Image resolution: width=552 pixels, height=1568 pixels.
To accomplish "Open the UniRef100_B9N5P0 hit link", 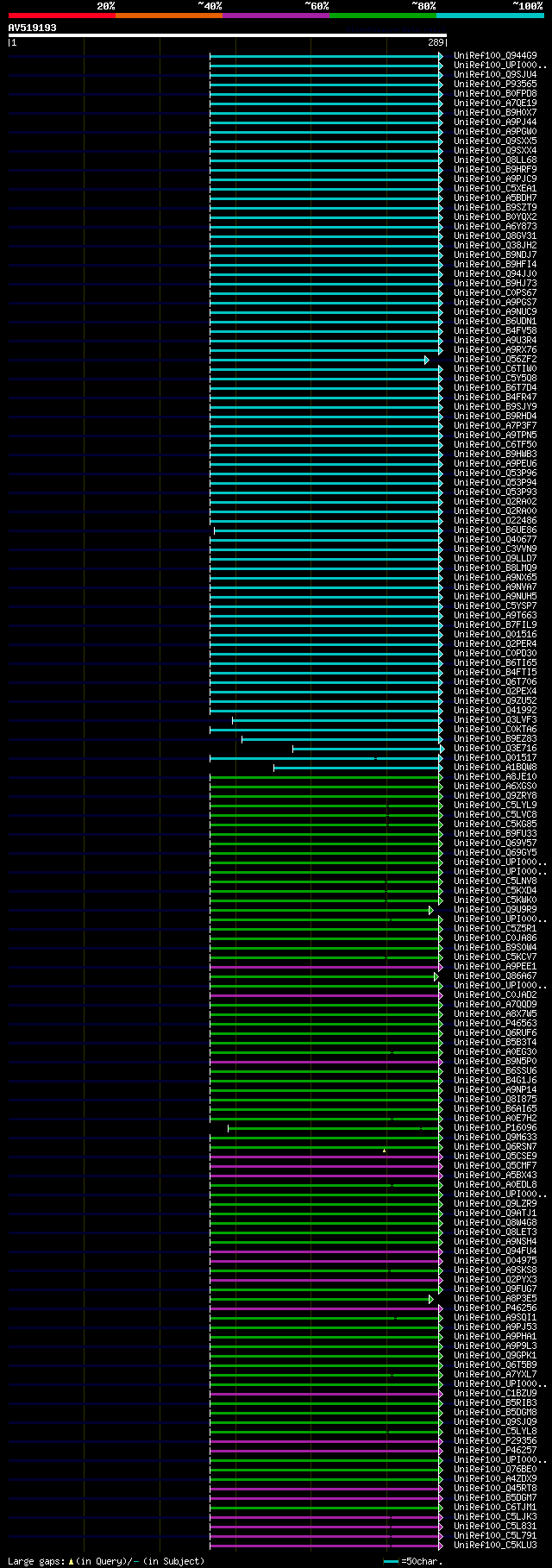I will tap(495, 1062).
